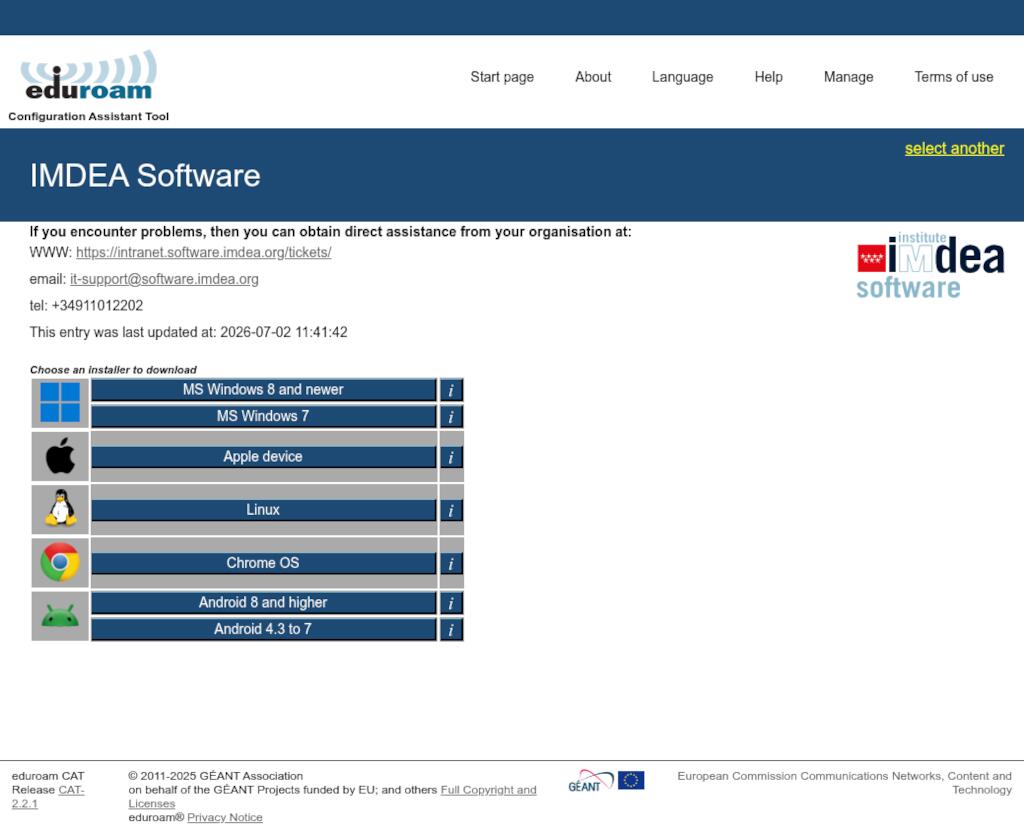Click the IMDEA Software institute logo
The image size is (1024, 837).
pyautogui.click(x=931, y=266)
